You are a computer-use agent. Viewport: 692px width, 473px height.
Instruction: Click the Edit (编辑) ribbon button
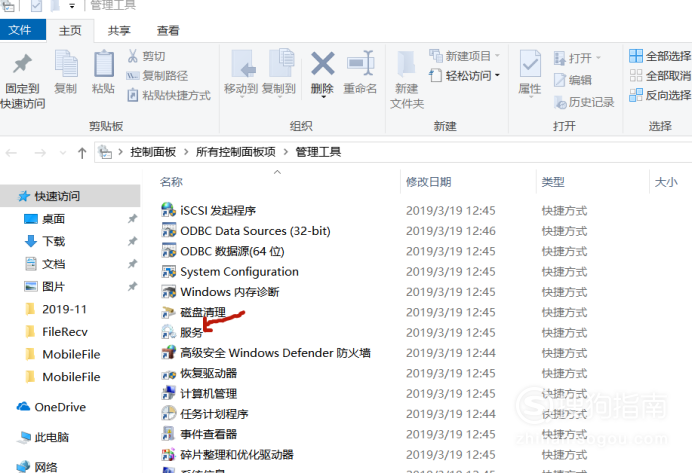(x=573, y=80)
